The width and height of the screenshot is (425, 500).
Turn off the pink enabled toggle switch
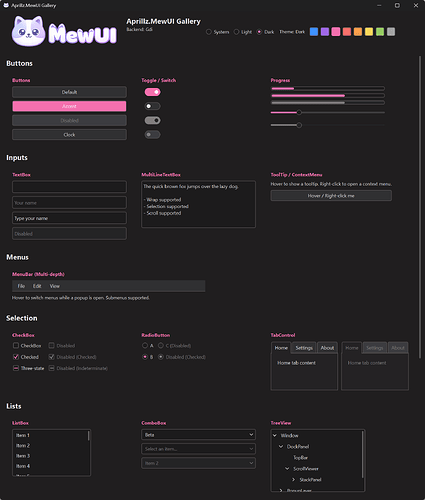[152, 92]
